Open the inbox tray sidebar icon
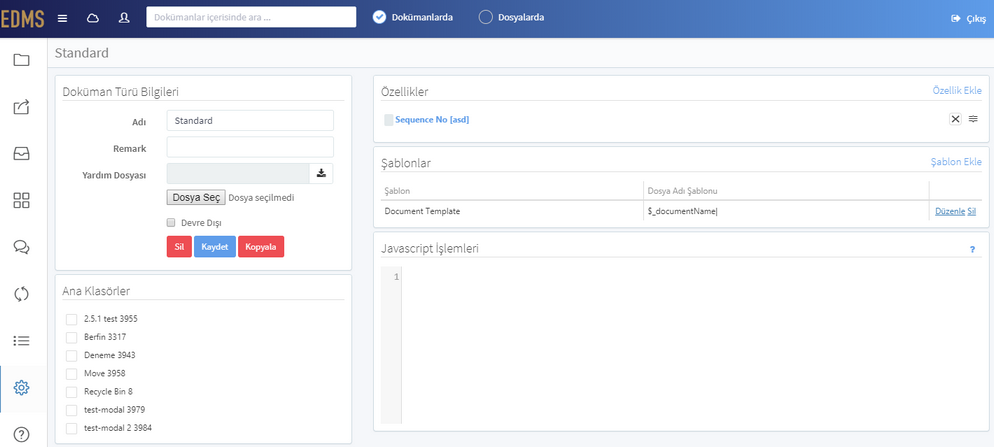This screenshot has height=447, width=994. [22, 154]
